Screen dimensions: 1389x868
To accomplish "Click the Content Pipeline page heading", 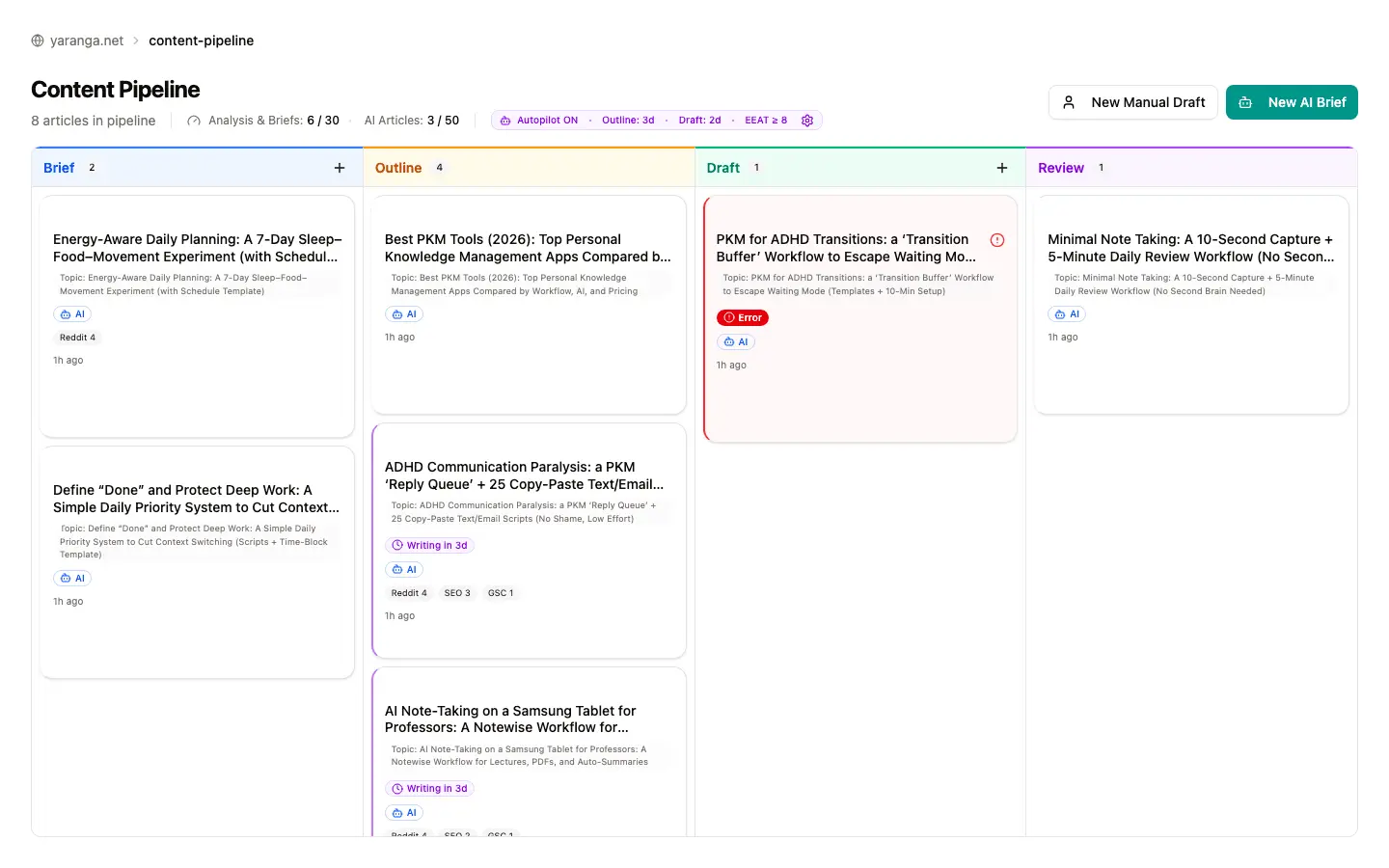I will pyautogui.click(x=116, y=90).
